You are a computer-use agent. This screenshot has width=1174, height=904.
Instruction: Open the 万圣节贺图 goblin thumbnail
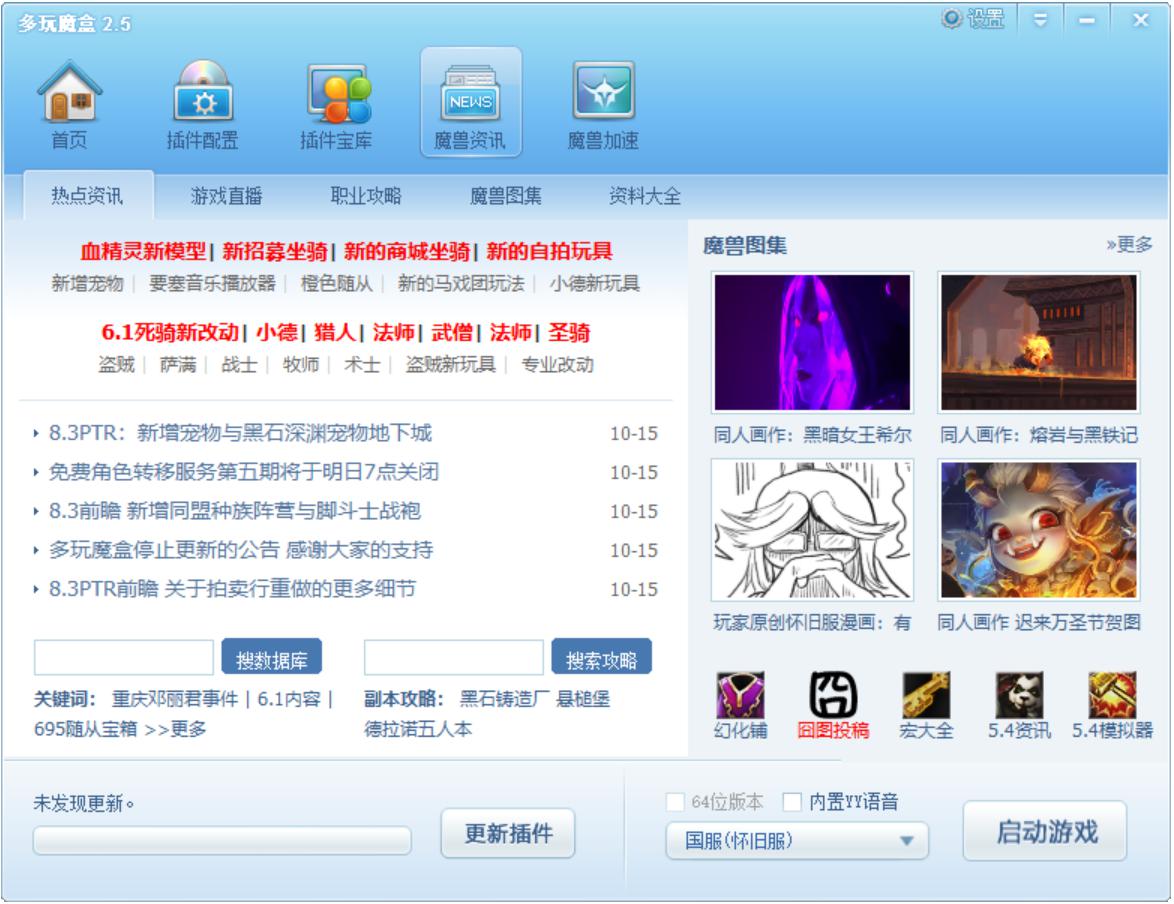1038,530
